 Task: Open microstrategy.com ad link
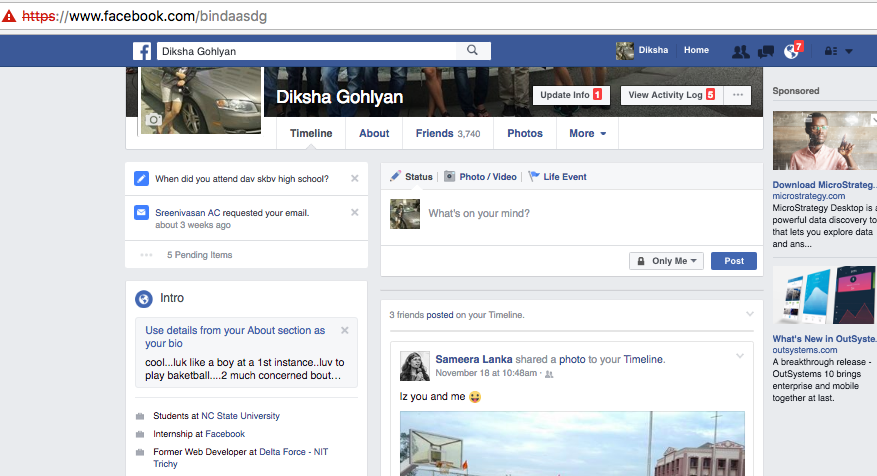tap(809, 196)
